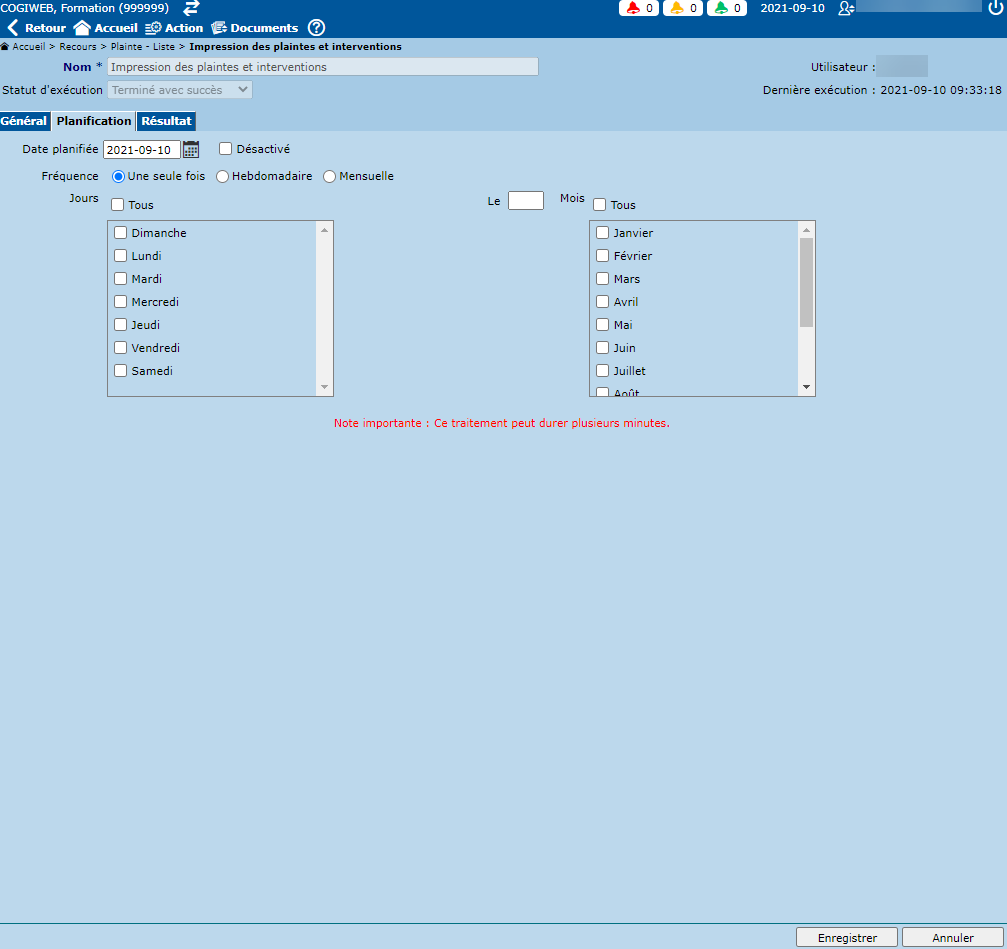
Task: Click the red alert bell icon
Action: (633, 8)
